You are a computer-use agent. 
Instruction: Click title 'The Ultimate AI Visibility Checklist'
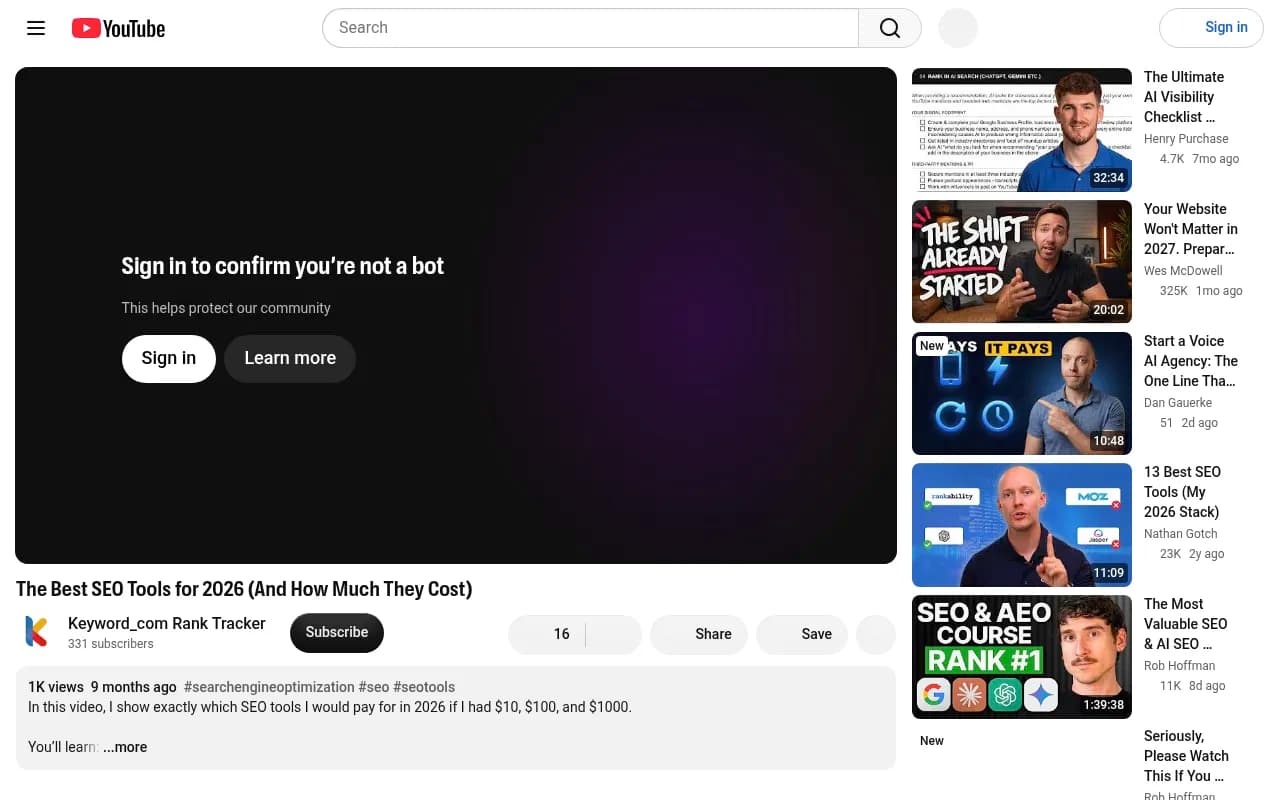tap(1184, 97)
